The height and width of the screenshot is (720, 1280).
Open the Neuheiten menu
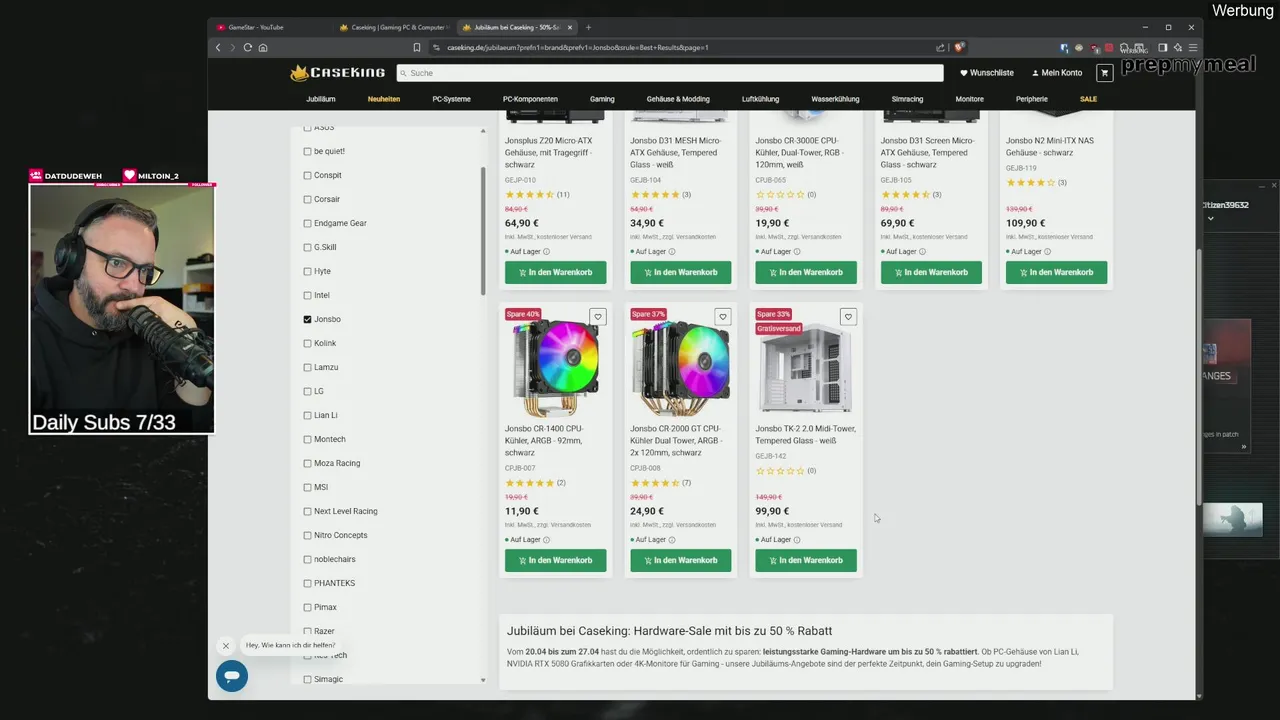coord(384,99)
